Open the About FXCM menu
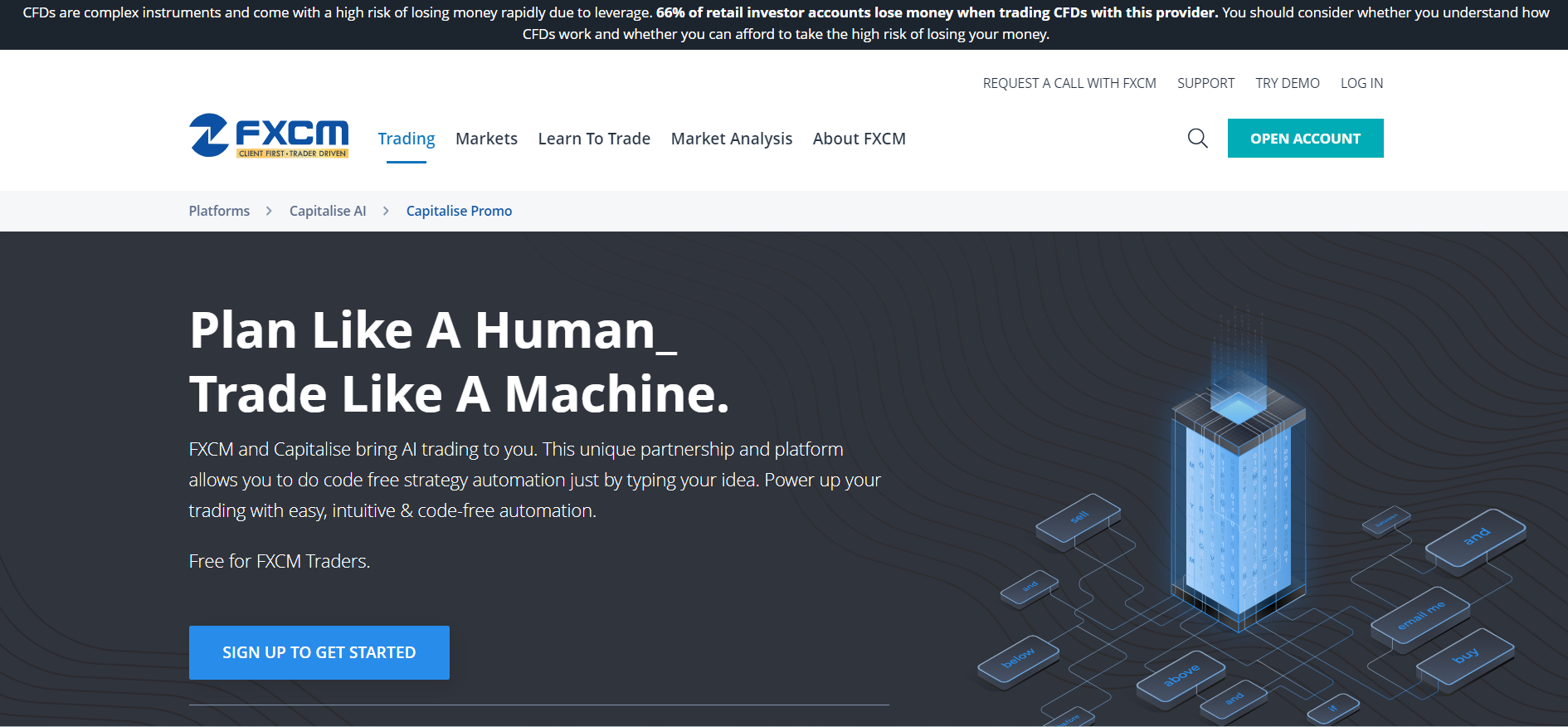Viewport: 1568px width, 727px height. pyautogui.click(x=859, y=139)
